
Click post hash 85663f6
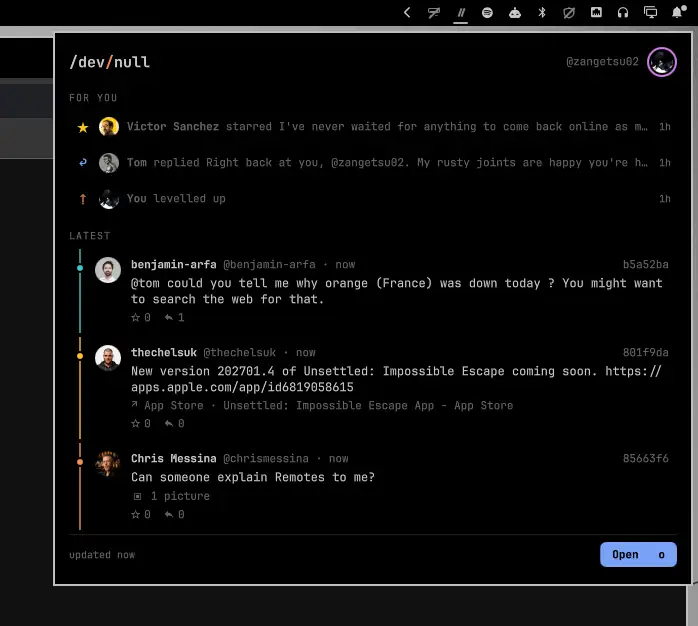[x=645, y=459]
